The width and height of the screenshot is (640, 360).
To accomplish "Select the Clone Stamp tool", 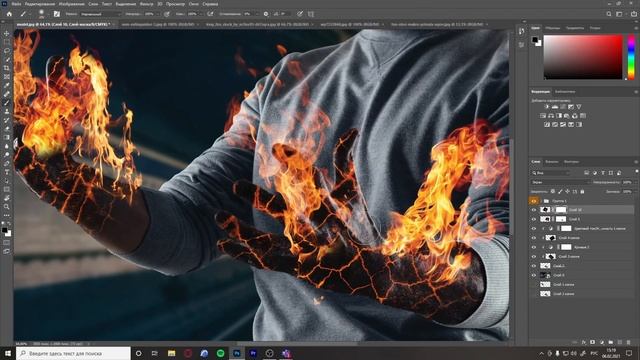I will [x=7, y=111].
